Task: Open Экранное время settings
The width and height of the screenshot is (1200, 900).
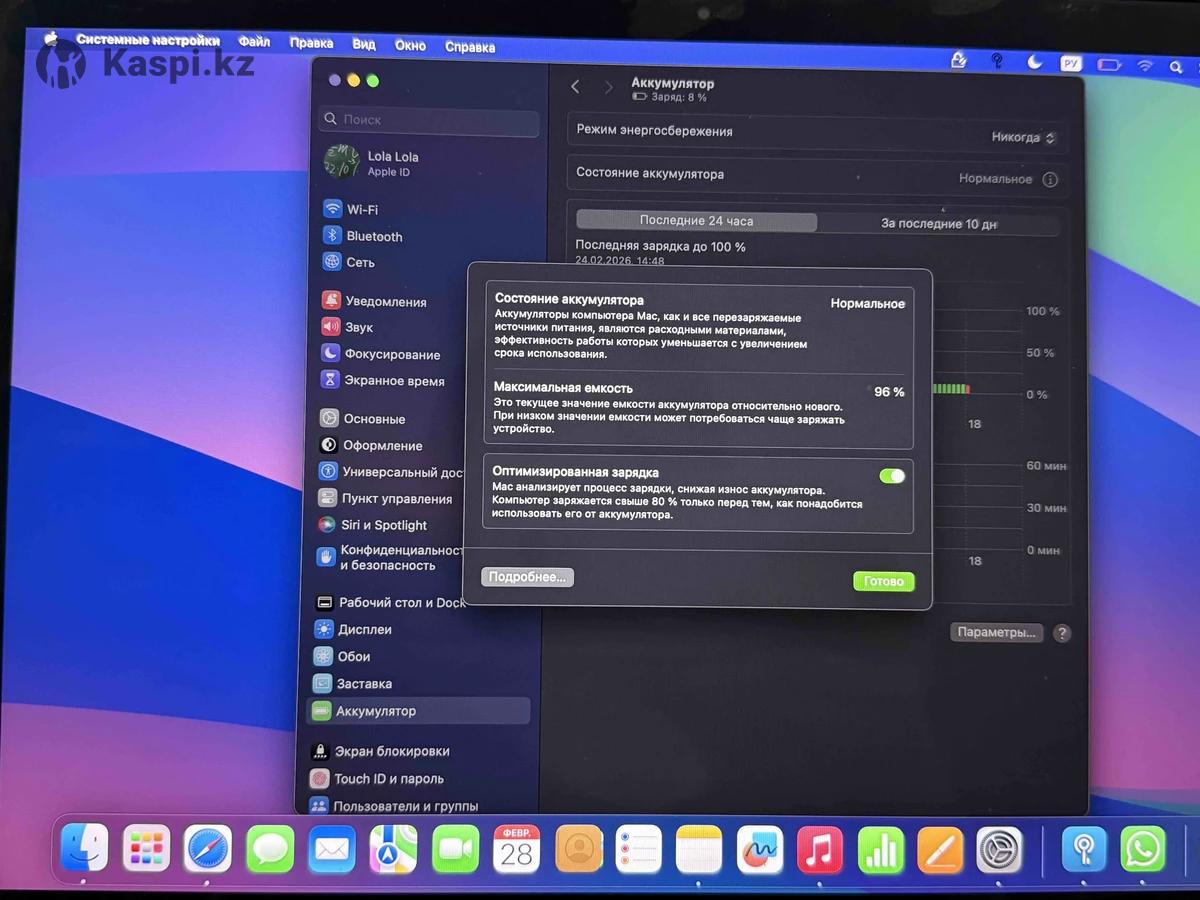Action: [x=393, y=381]
